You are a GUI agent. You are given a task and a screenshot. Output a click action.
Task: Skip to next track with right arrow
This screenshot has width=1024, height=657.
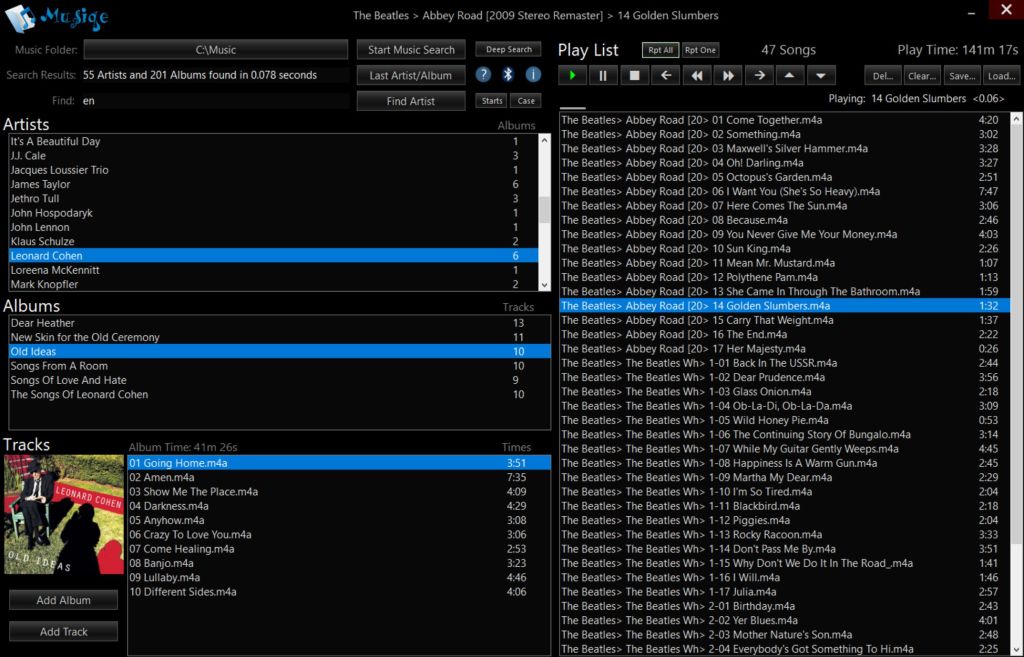coord(759,75)
